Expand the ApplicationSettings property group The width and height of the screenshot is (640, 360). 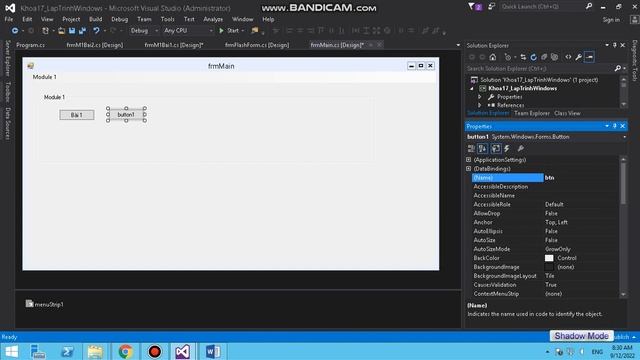tap(469, 160)
